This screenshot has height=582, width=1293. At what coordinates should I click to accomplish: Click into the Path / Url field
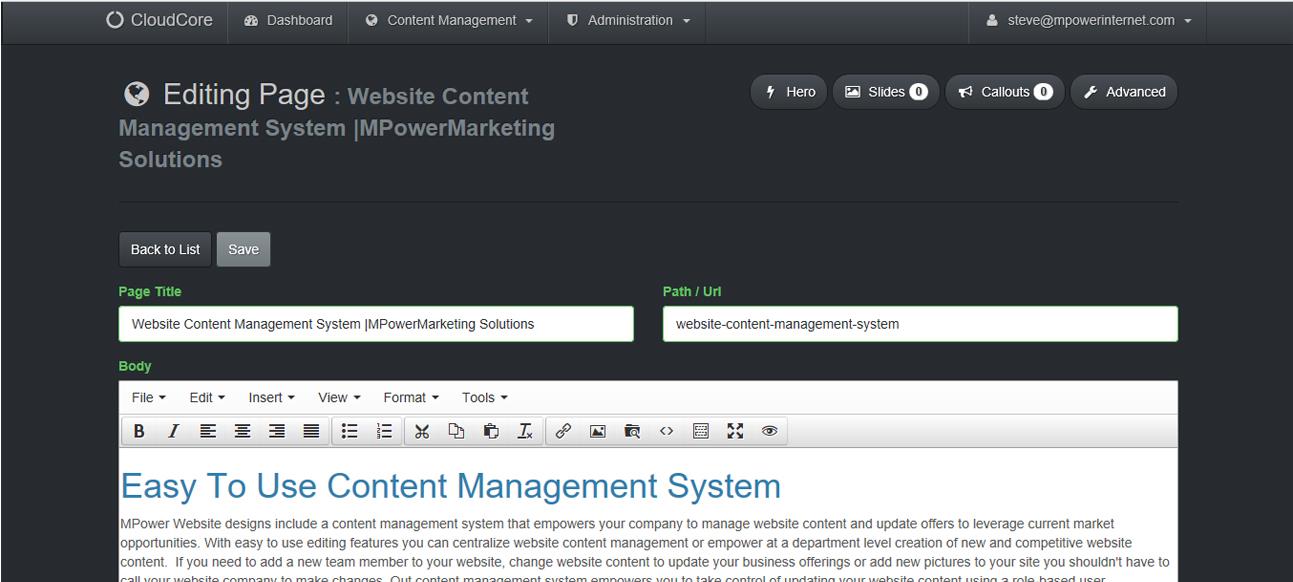pos(919,324)
